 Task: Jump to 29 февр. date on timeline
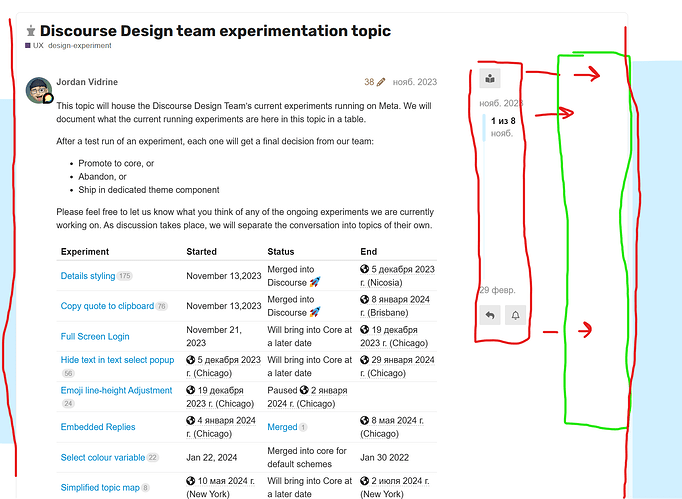(497, 290)
